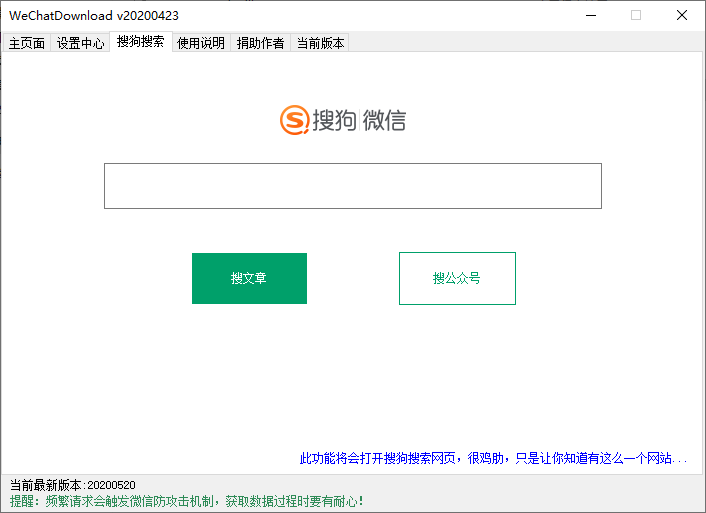Click the 当前最新版本:20200520 status text
The height and width of the screenshot is (513, 706).
(x=72, y=485)
